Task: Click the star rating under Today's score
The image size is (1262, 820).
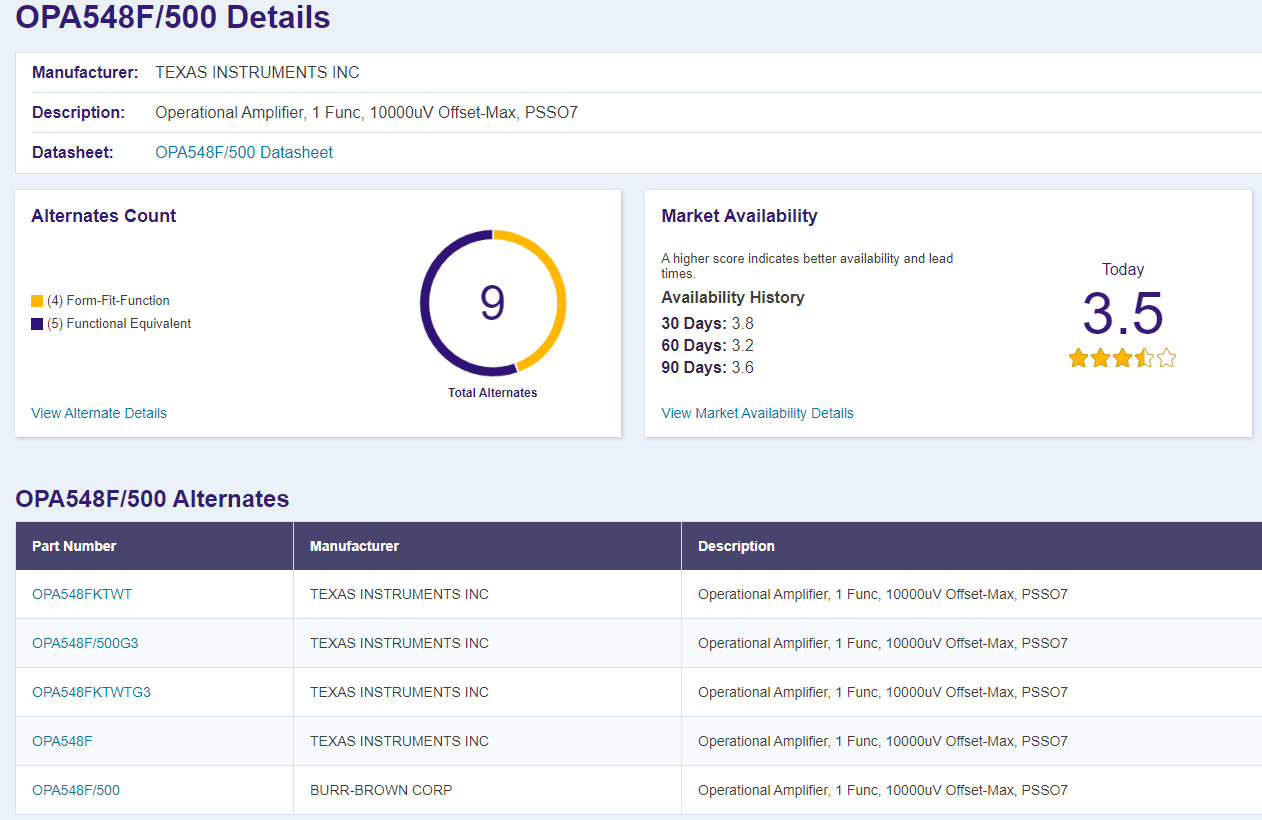Action: 1122,358
